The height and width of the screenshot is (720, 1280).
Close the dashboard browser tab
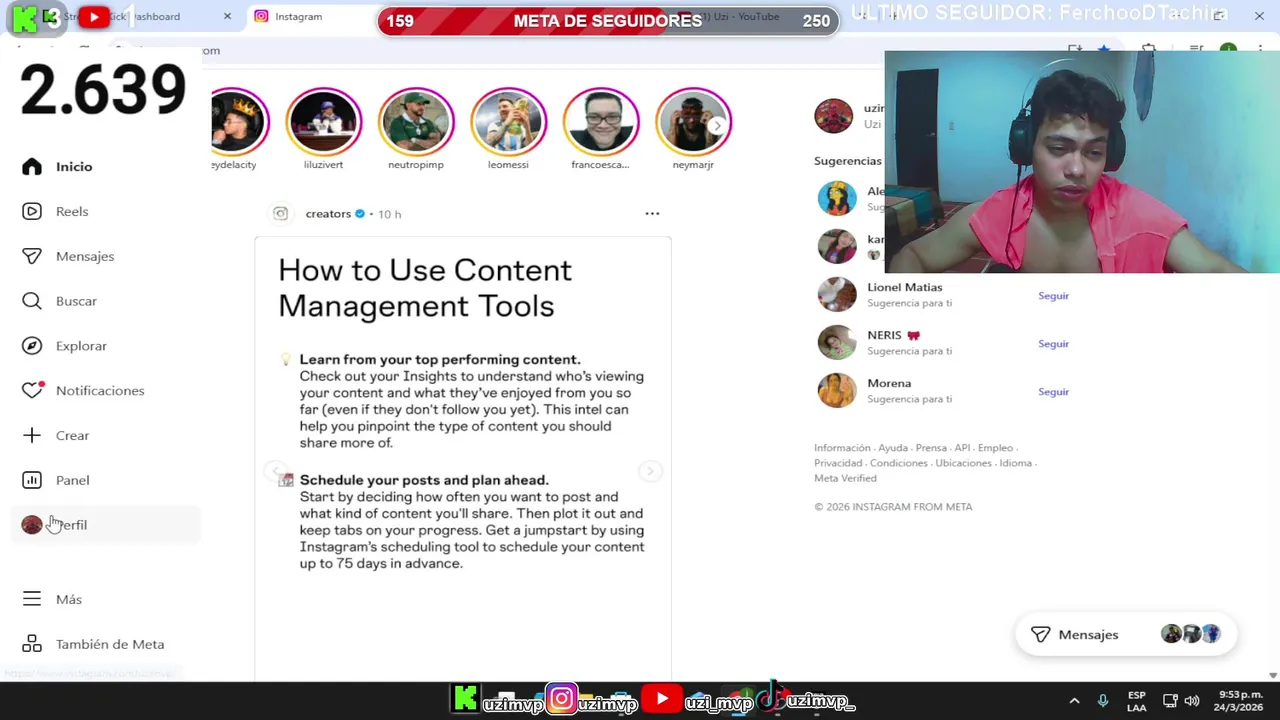click(227, 16)
